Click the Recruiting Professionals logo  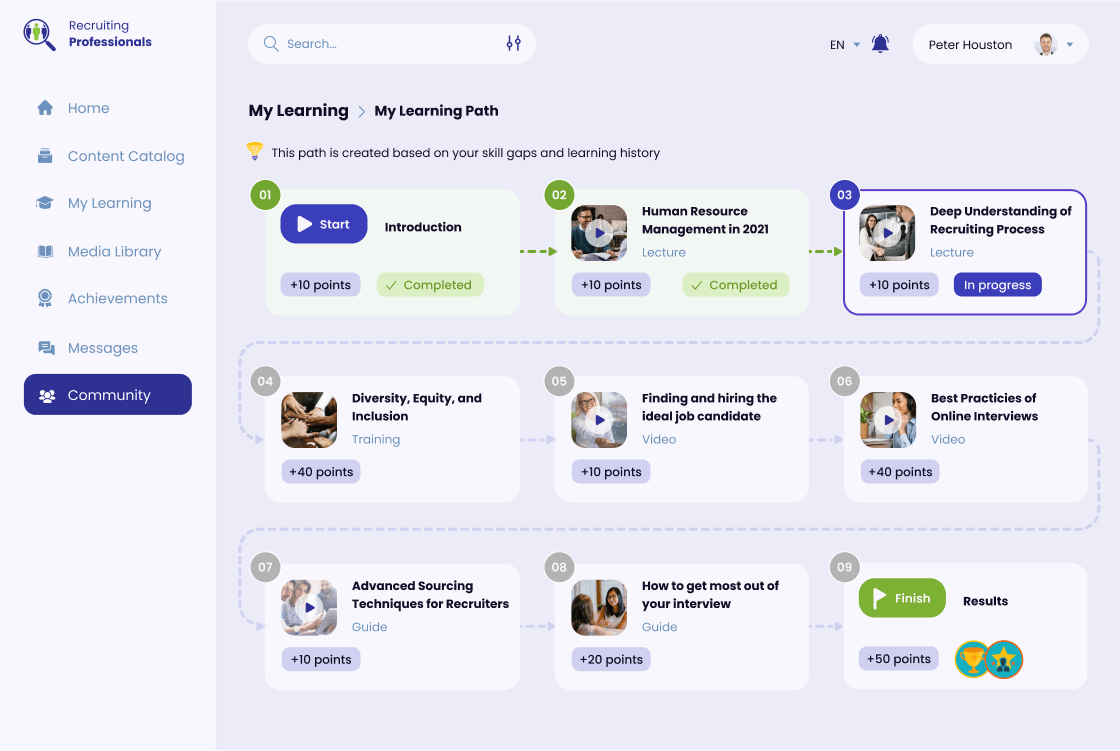[x=40, y=34]
